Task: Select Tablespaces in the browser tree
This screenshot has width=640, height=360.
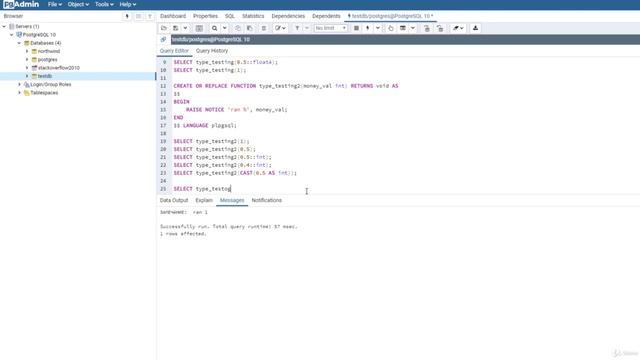Action: (44, 93)
